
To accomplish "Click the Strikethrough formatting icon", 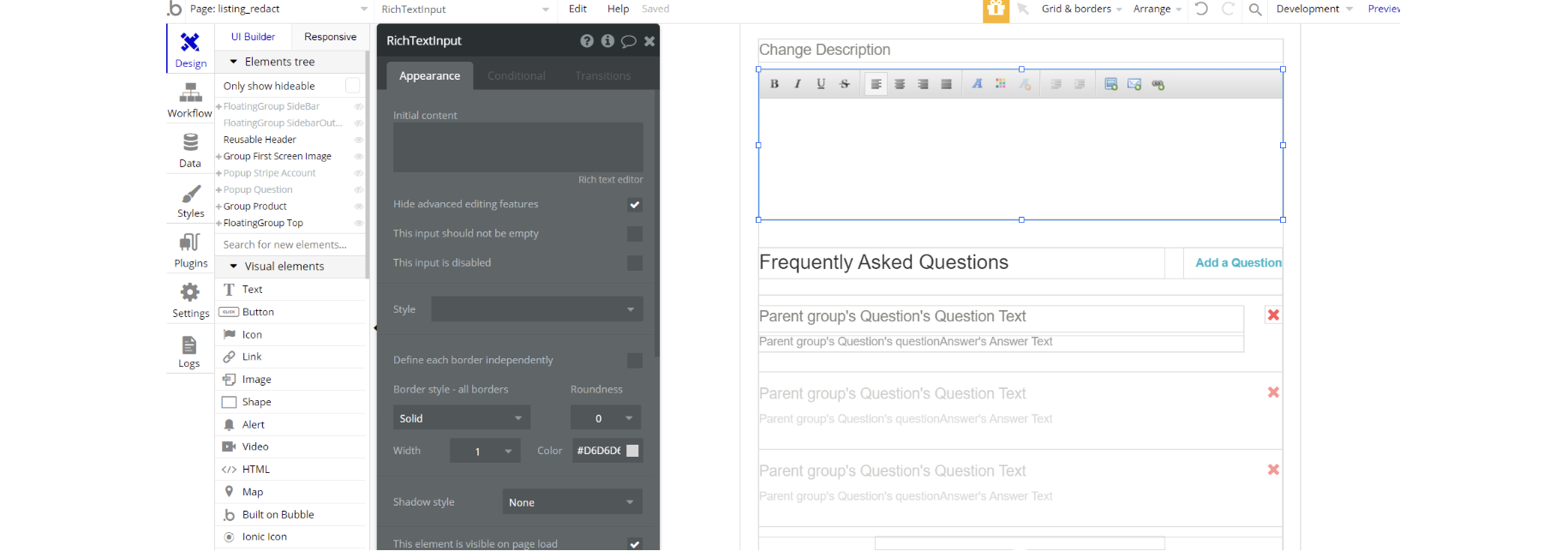I will (845, 84).
